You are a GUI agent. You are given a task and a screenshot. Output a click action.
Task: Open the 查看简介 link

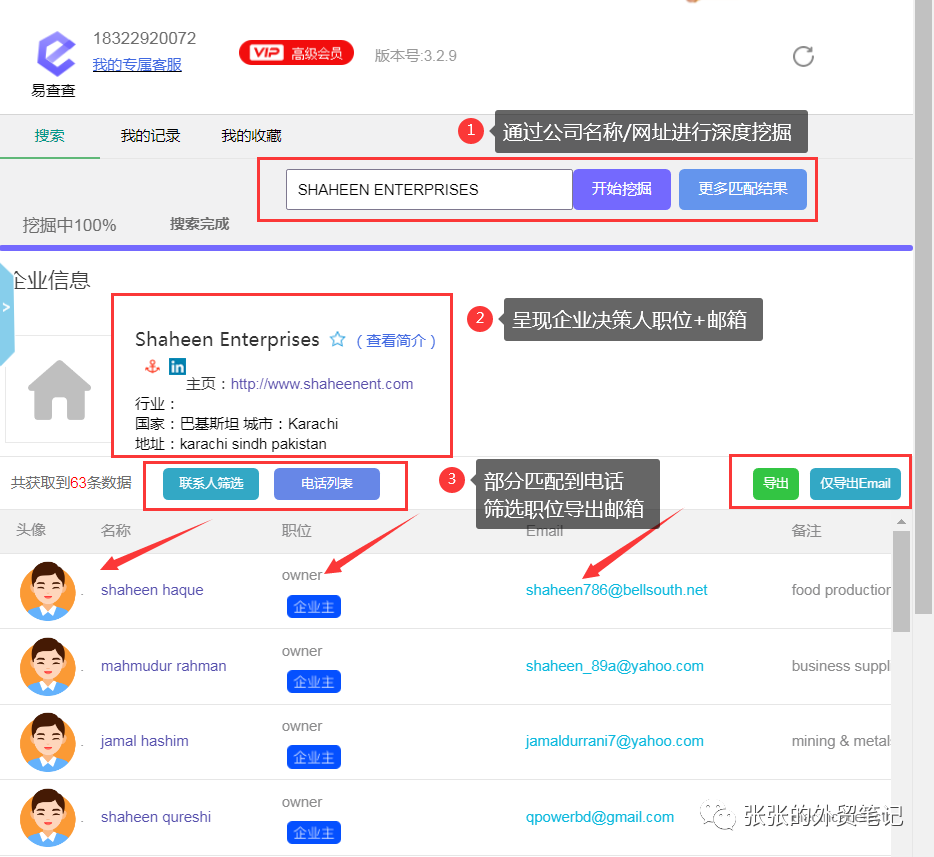(x=396, y=341)
